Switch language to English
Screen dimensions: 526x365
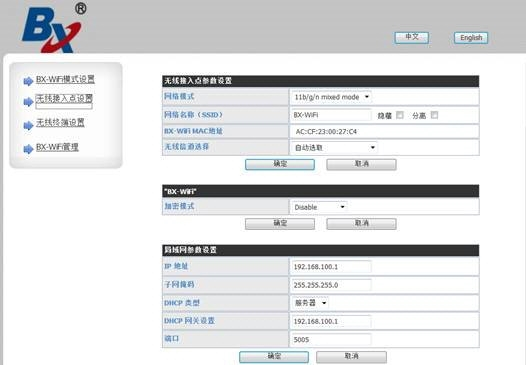[x=471, y=38]
